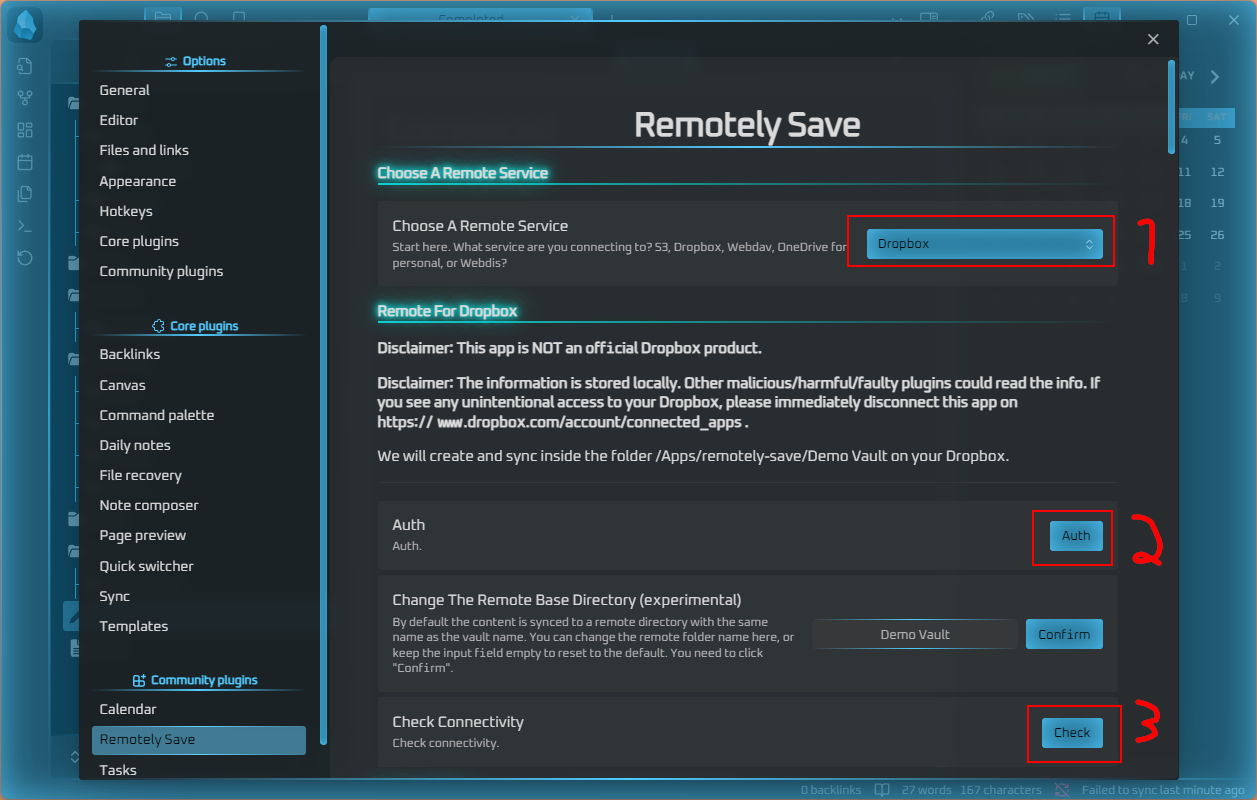Select Remotely Save in the sidebar
1257x800 pixels.
pos(198,740)
